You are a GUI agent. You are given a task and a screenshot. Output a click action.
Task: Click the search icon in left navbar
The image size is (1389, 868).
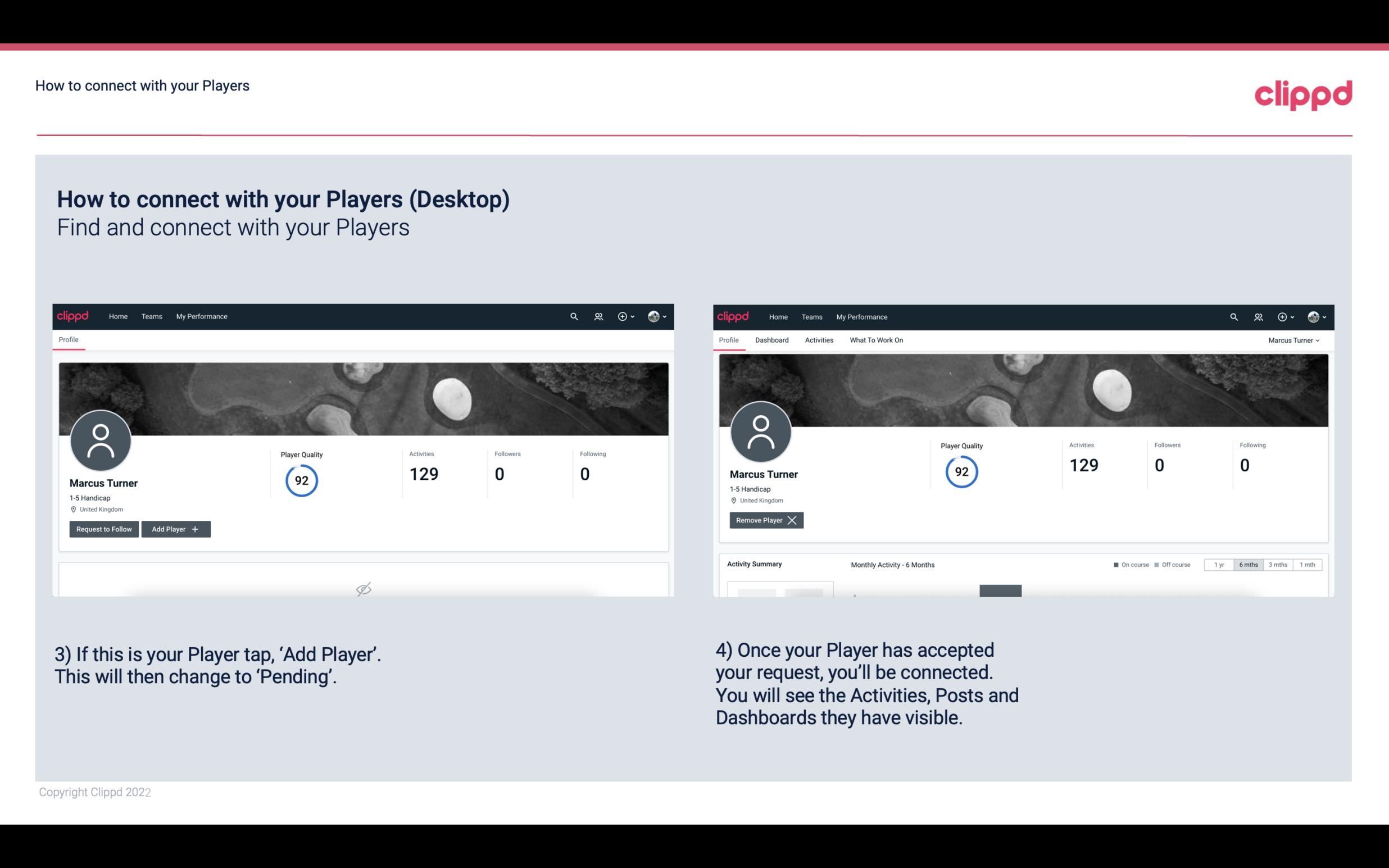coord(573,316)
